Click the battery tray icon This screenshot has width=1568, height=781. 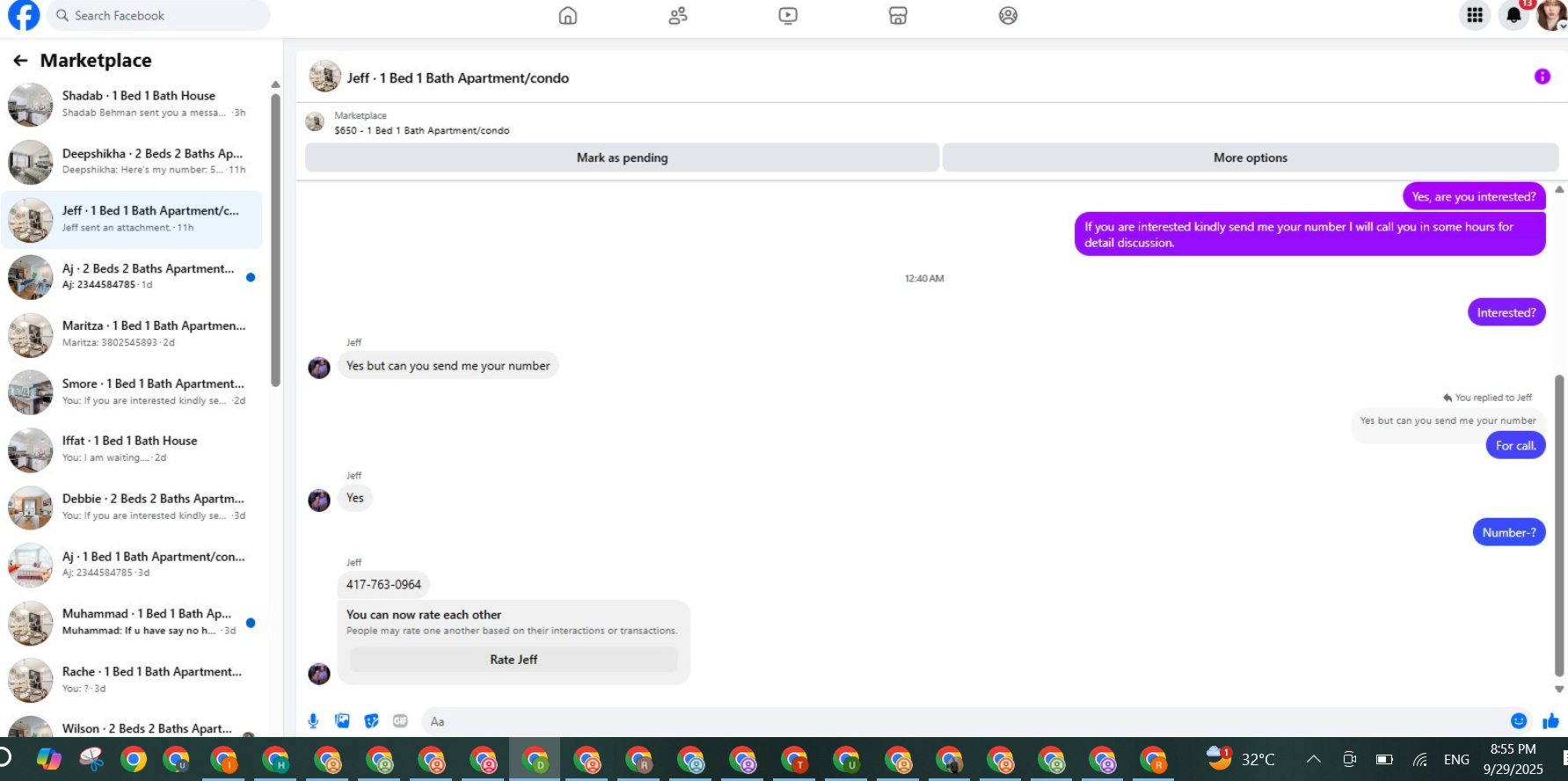click(x=1384, y=759)
